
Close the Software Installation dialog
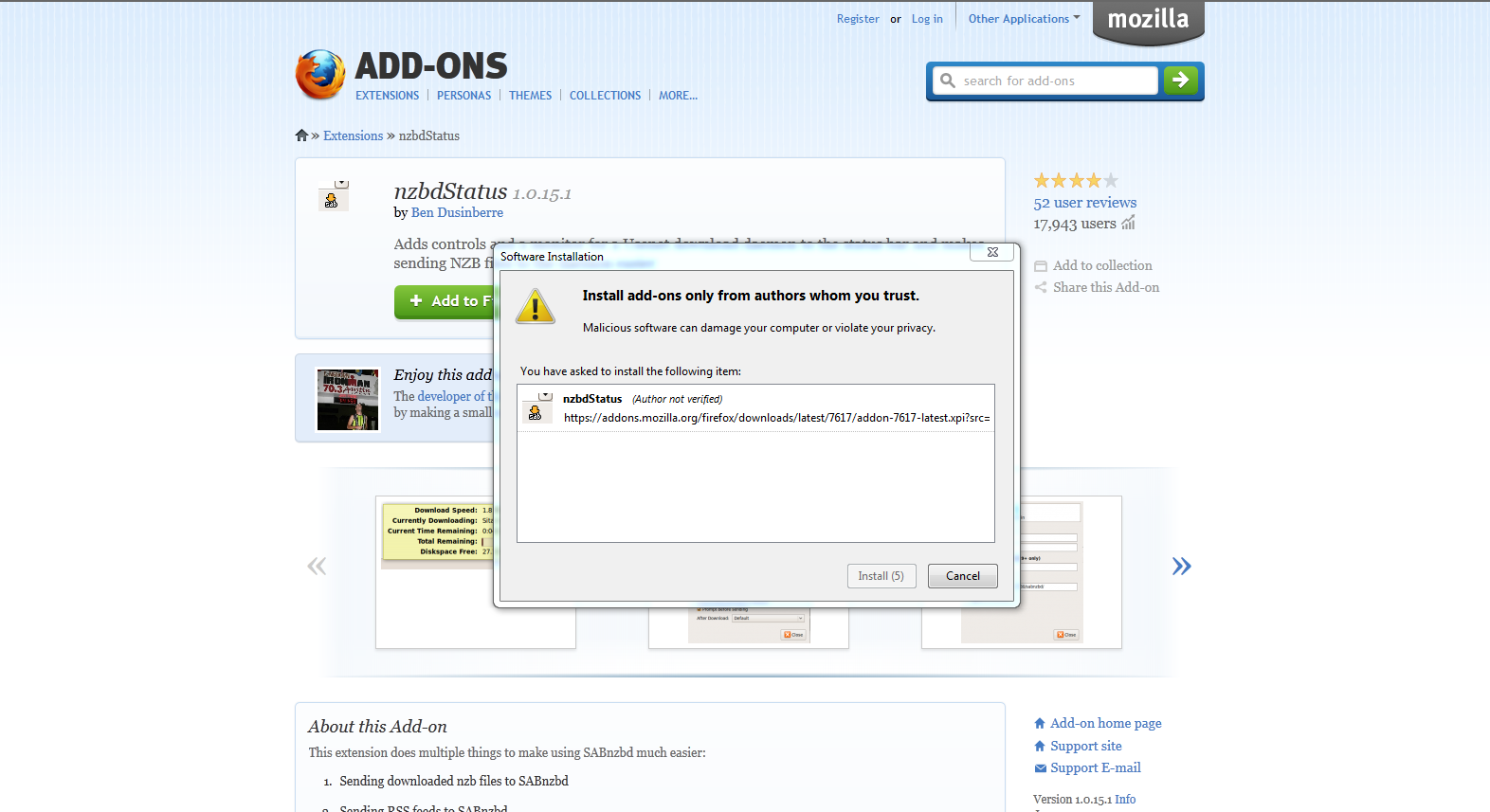coord(992,252)
